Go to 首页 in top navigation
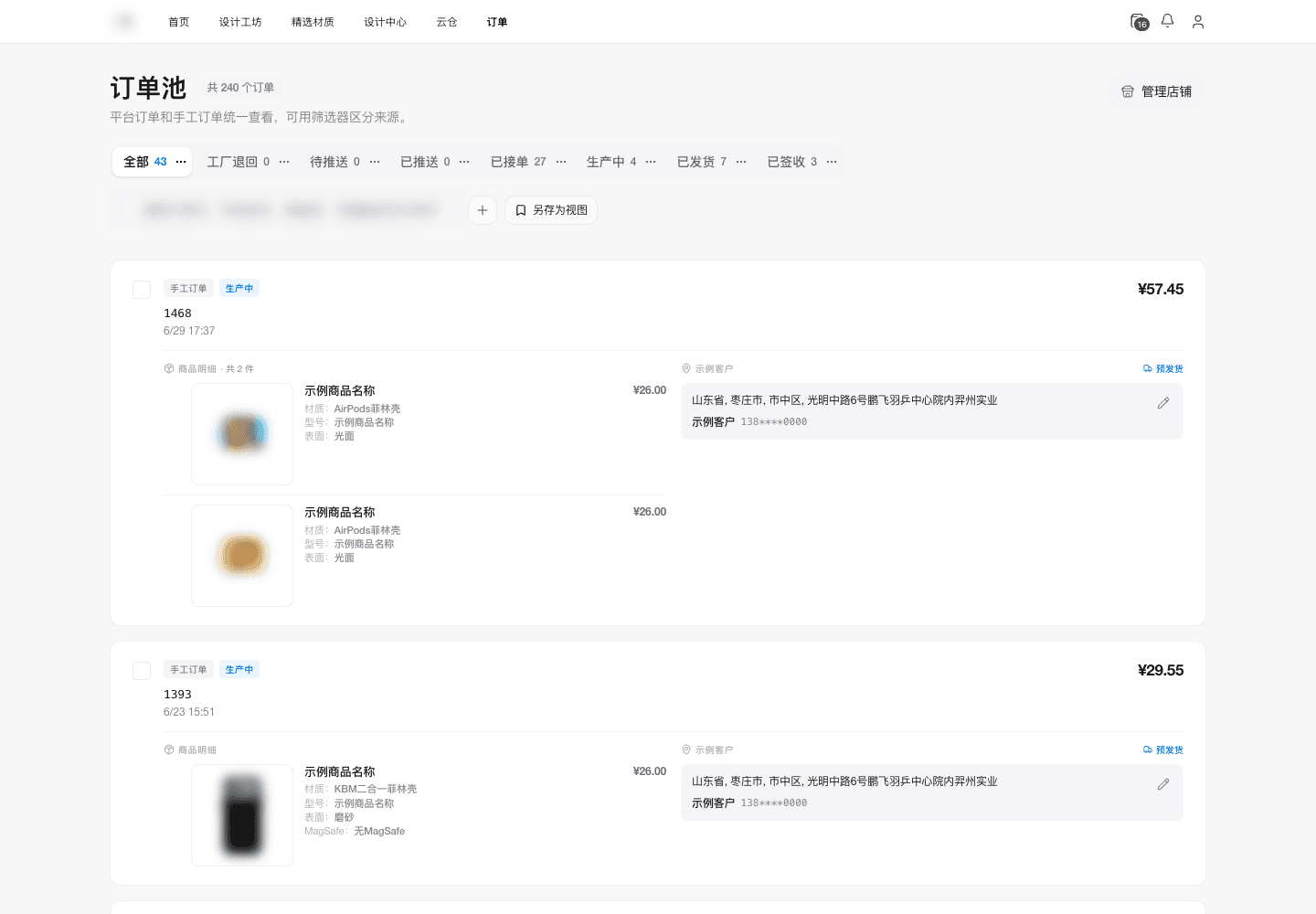The image size is (1316, 914). pos(179,22)
